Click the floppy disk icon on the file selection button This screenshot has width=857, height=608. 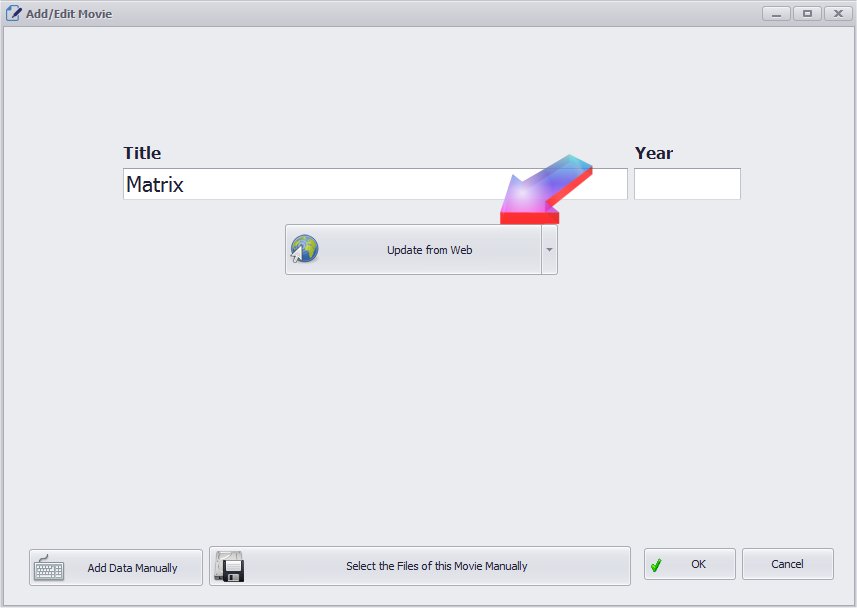point(230,566)
